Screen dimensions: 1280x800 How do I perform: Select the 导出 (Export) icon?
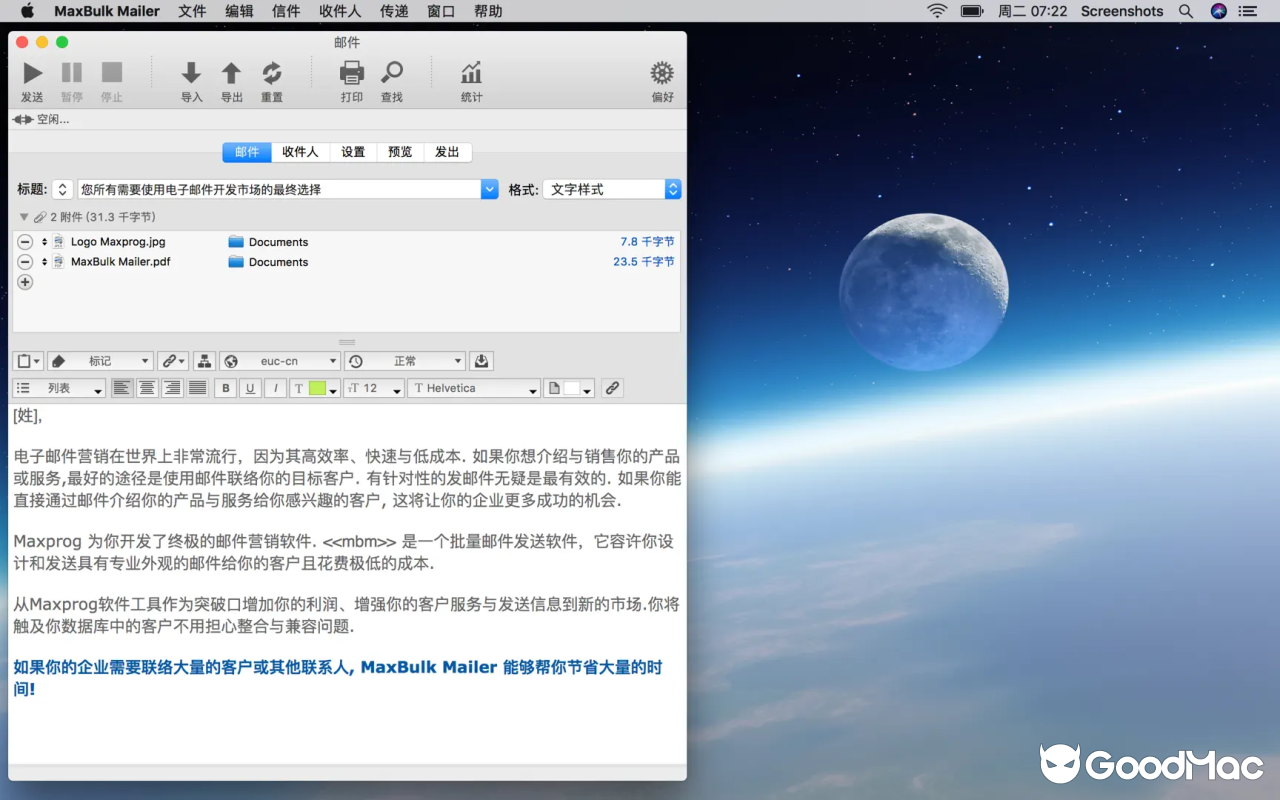pos(231,72)
